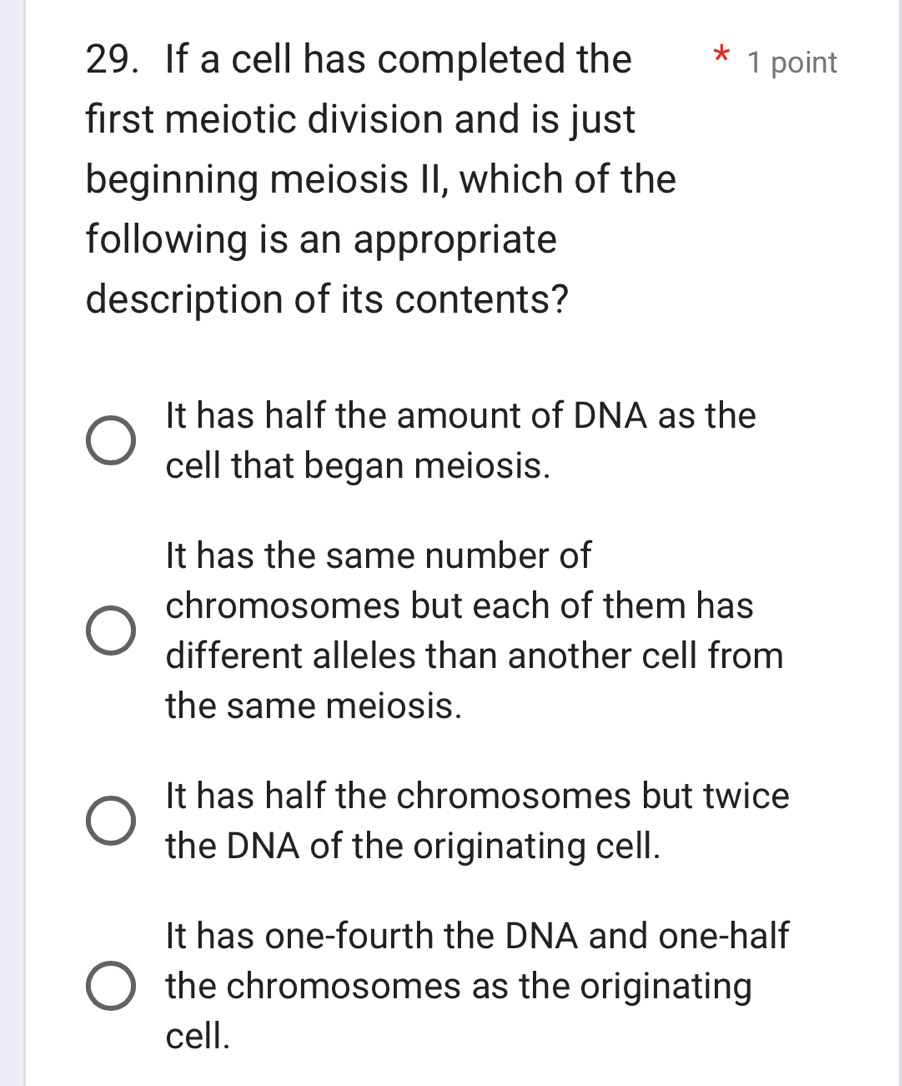Click the text 'It has half the chromosomes but twice'
This screenshot has width=902, height=1086.
477,797
